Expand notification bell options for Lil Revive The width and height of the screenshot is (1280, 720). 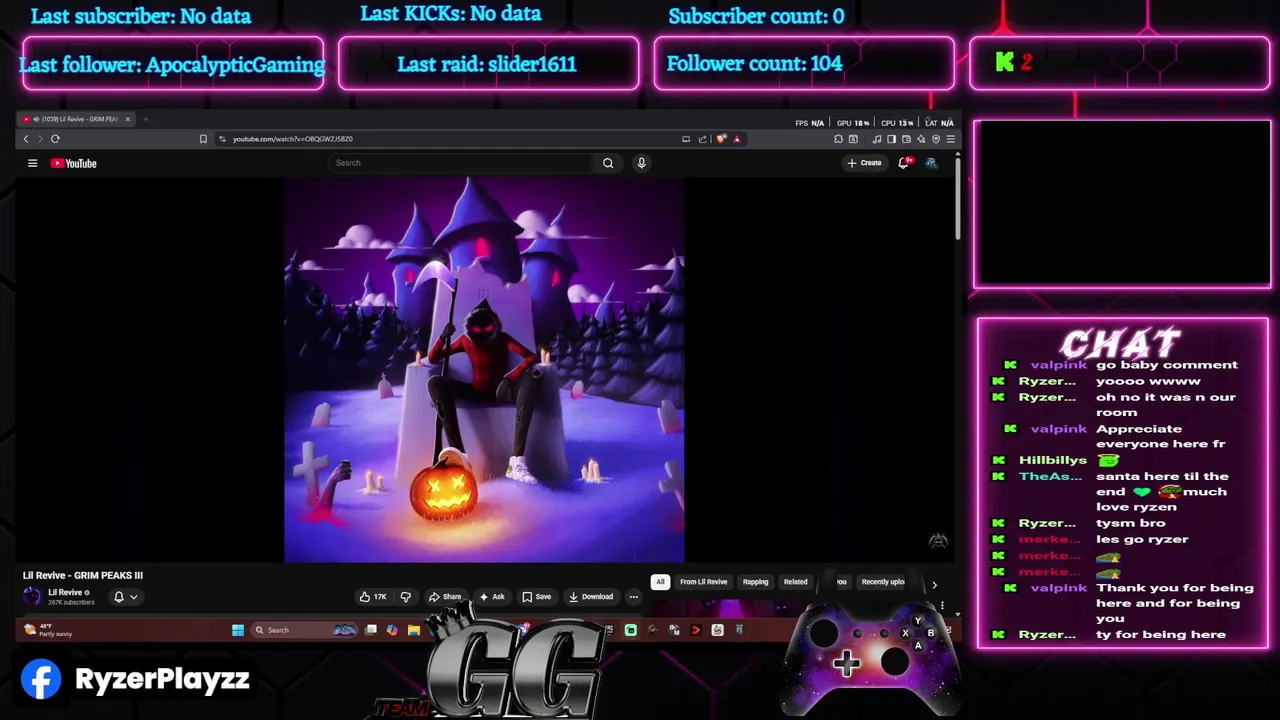click(125, 597)
